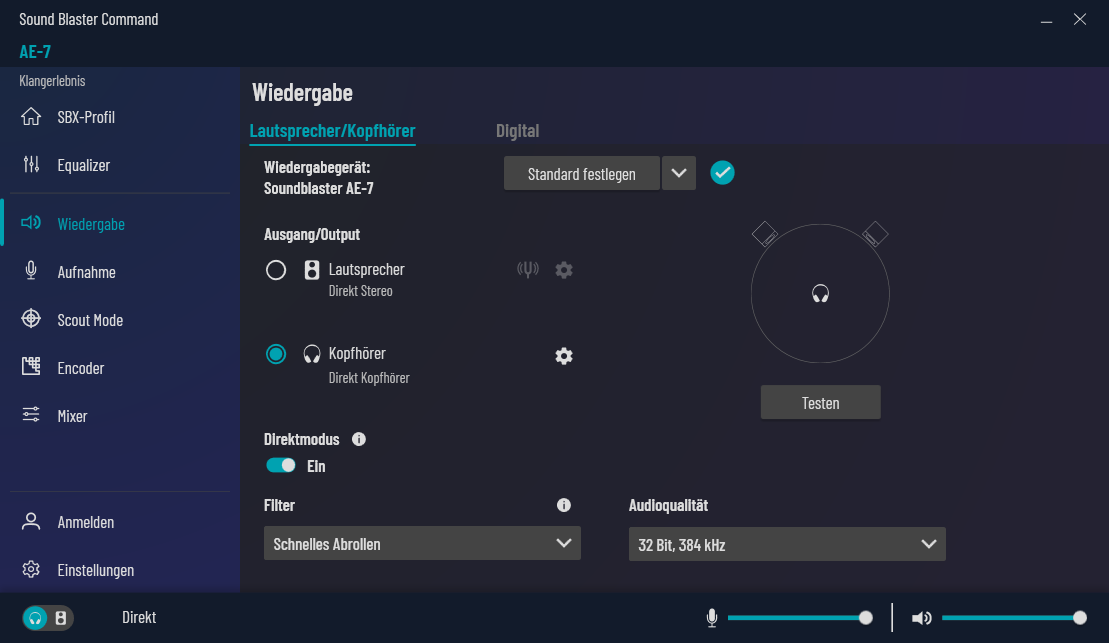Screen dimensions: 1109x643
Task: Disable Direktmodus with the toggle
Action: pos(282,464)
